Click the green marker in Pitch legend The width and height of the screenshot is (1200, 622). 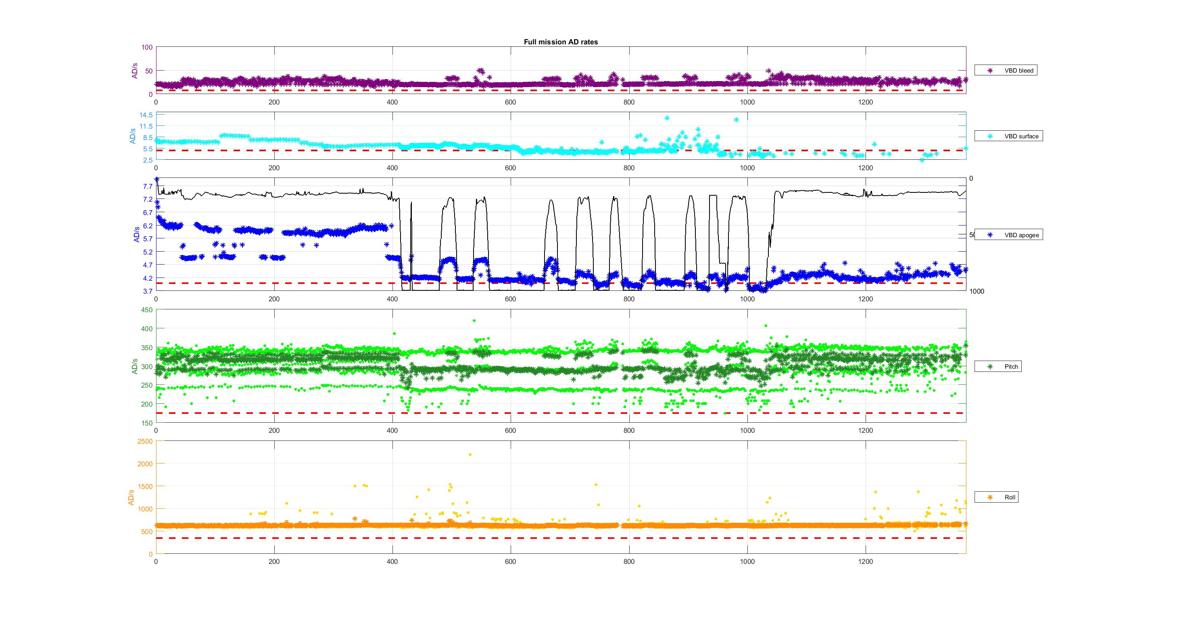point(990,367)
